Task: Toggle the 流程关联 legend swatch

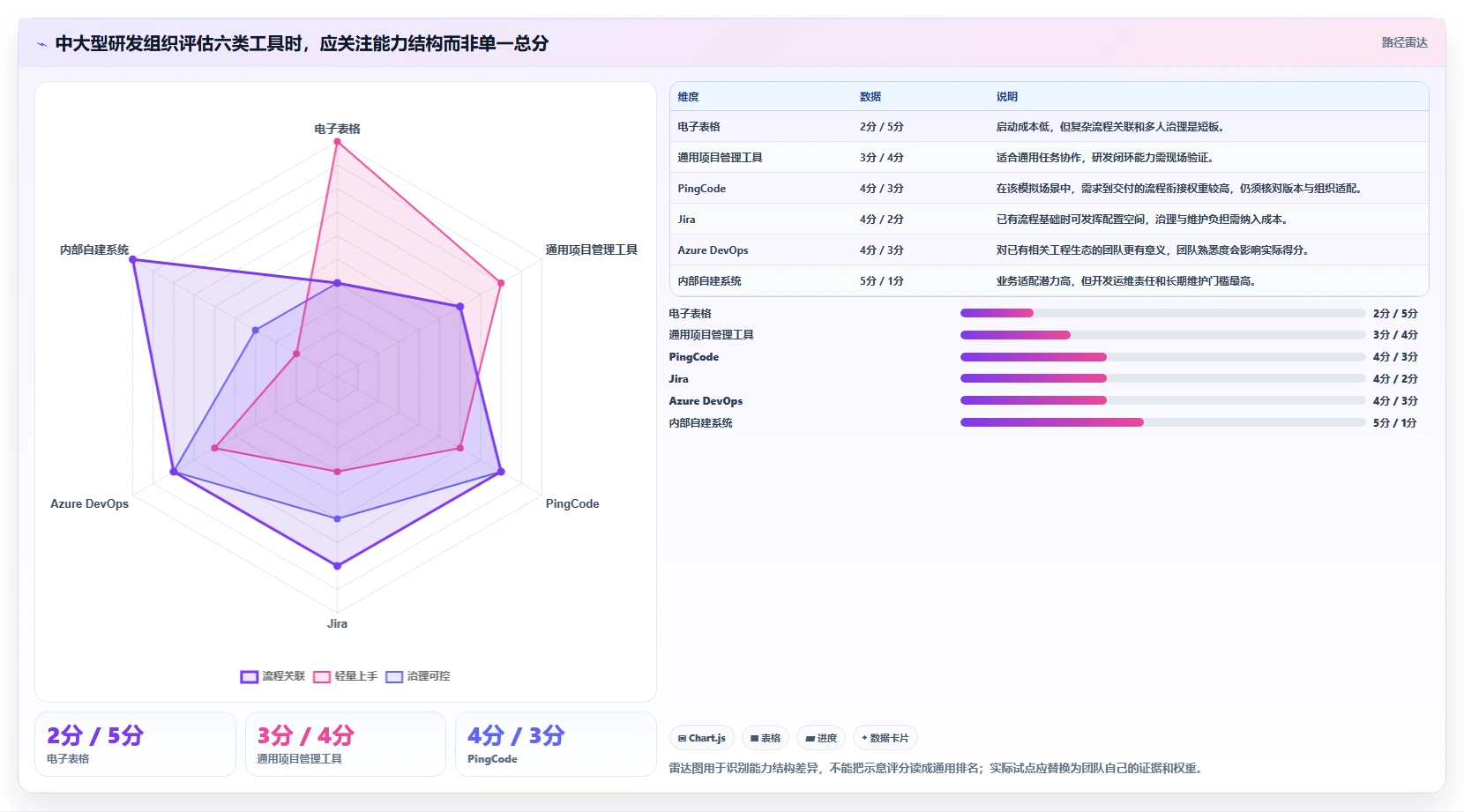Action: pos(249,676)
